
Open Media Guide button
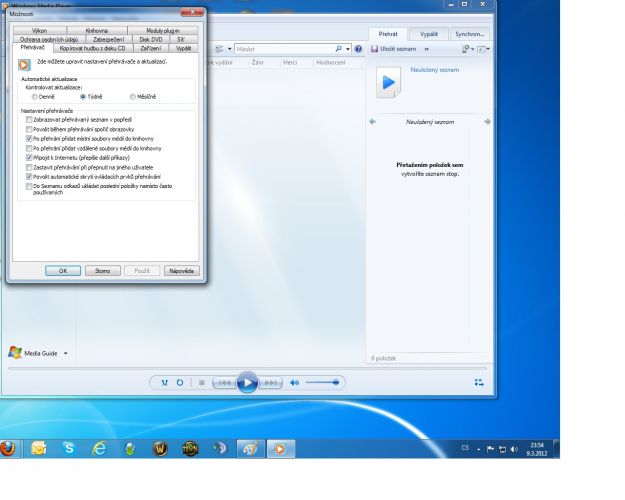tap(33, 353)
